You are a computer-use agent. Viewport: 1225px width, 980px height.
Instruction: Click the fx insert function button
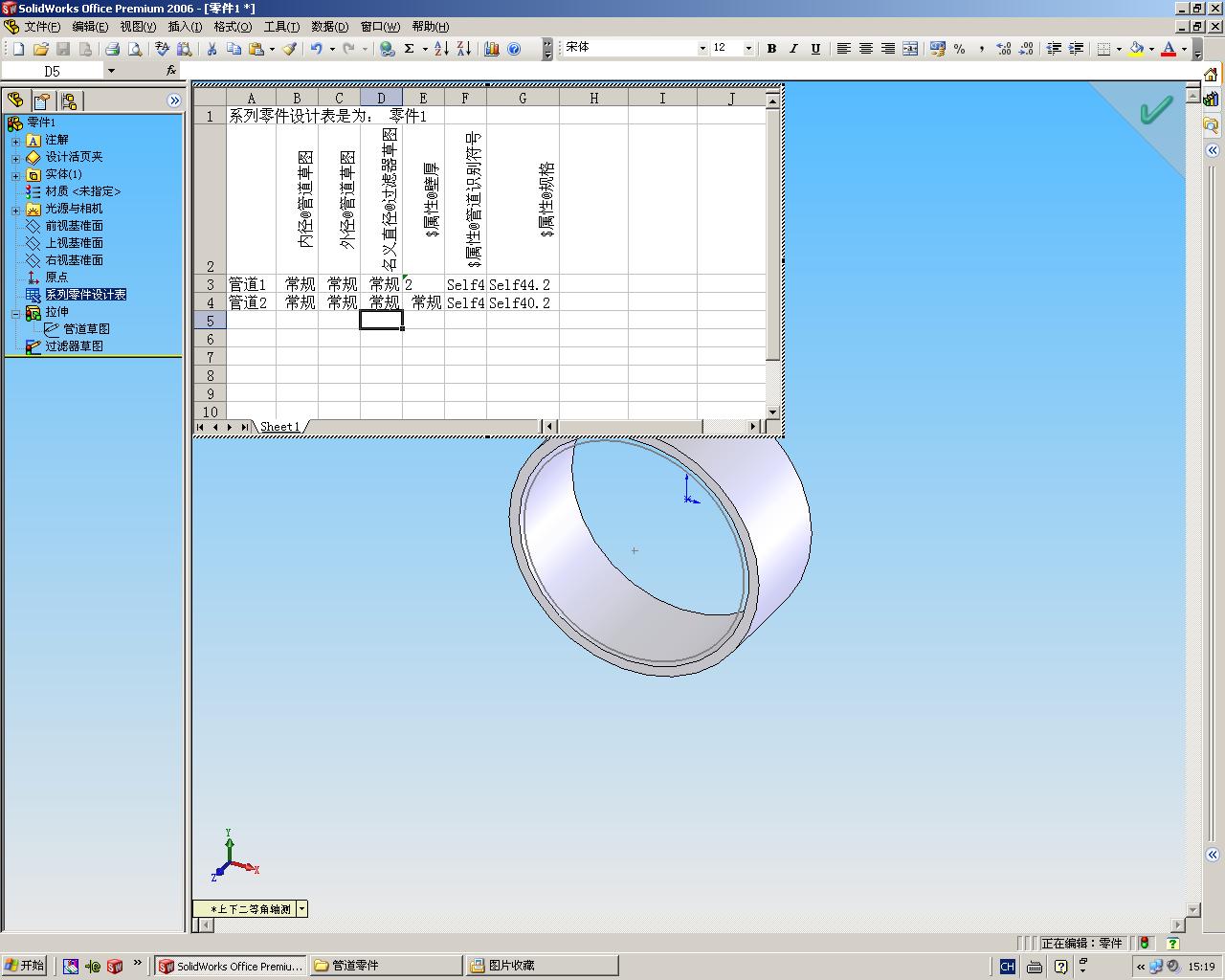tap(171, 71)
